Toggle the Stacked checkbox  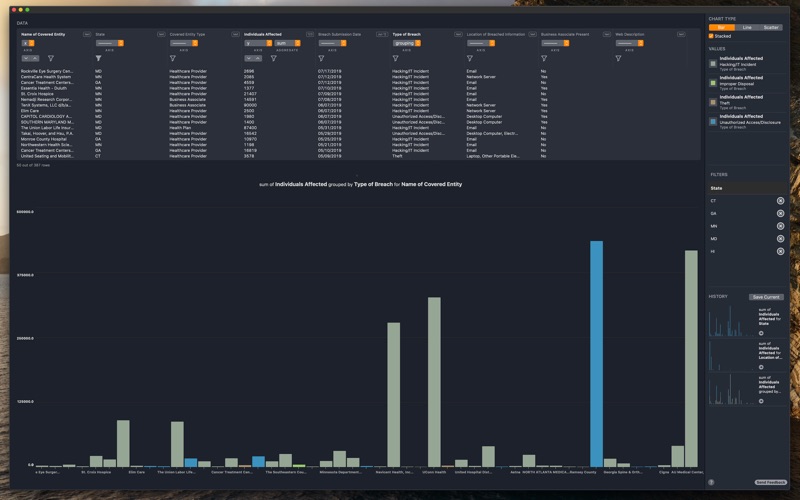[x=711, y=36]
